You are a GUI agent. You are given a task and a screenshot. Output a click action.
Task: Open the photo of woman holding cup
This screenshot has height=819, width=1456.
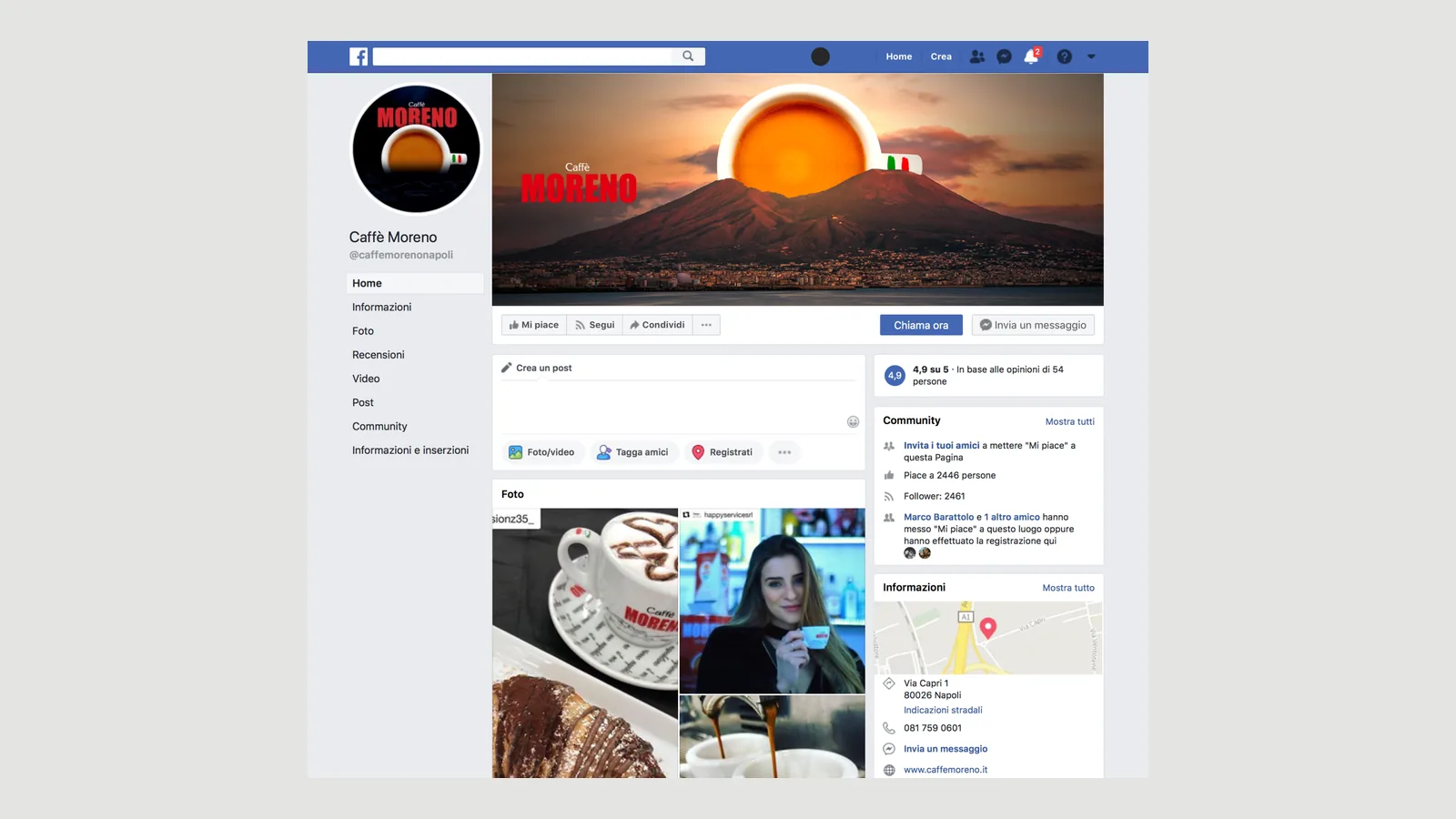coord(773,601)
